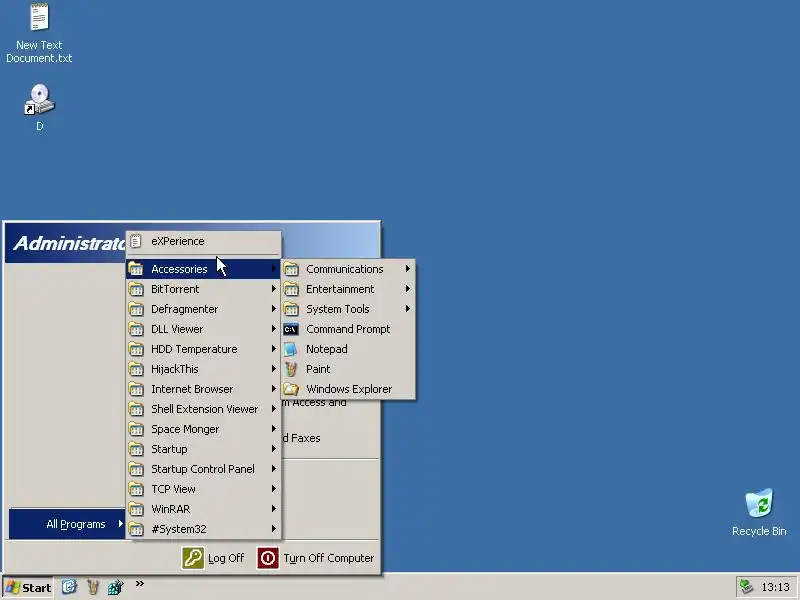Click the HDD Temperature label
The height and width of the screenshot is (600, 800).
[x=194, y=349]
